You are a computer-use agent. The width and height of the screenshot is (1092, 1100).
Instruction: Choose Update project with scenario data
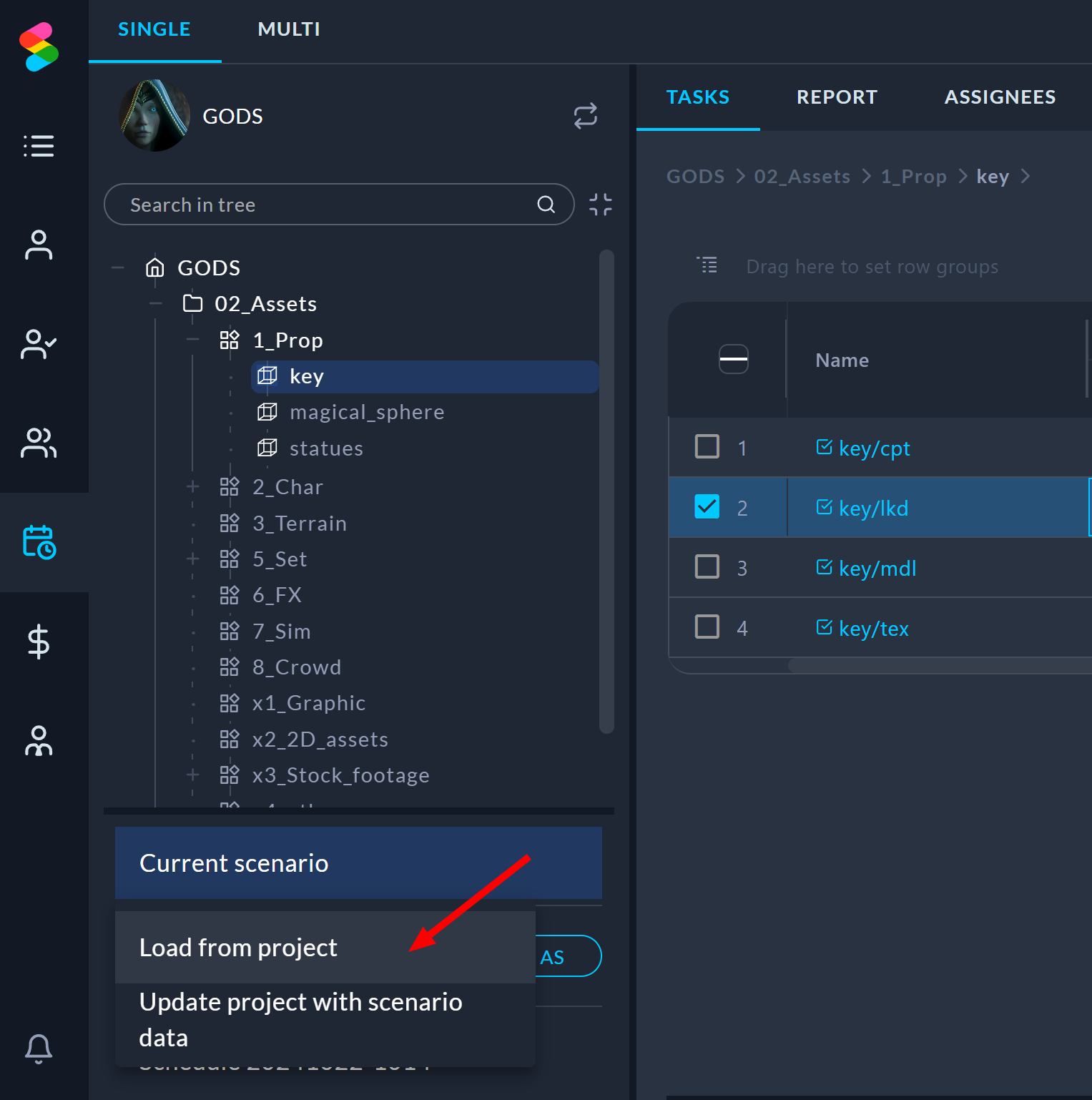(x=325, y=1020)
